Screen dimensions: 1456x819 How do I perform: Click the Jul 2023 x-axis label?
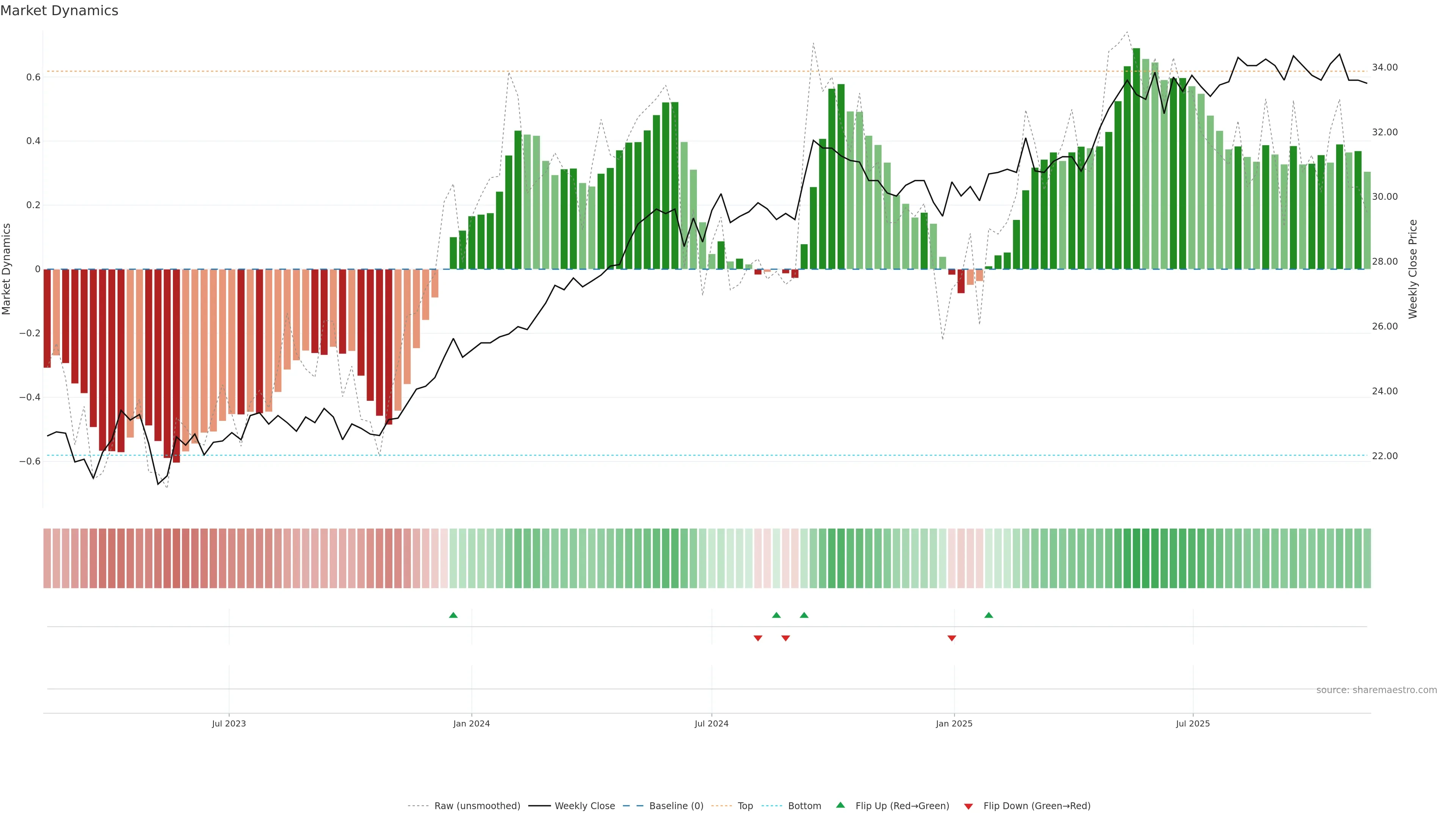(229, 723)
